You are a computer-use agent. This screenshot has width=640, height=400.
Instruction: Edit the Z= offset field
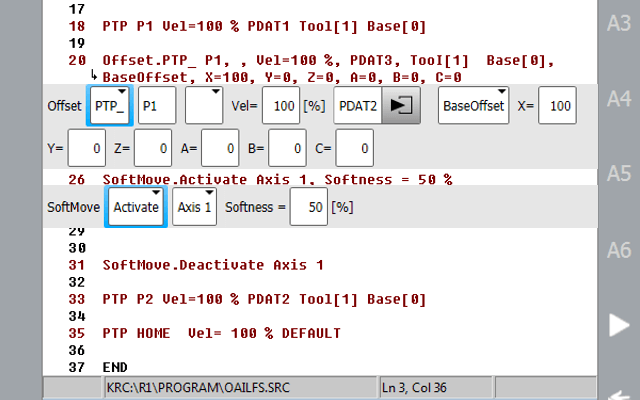click(153, 148)
